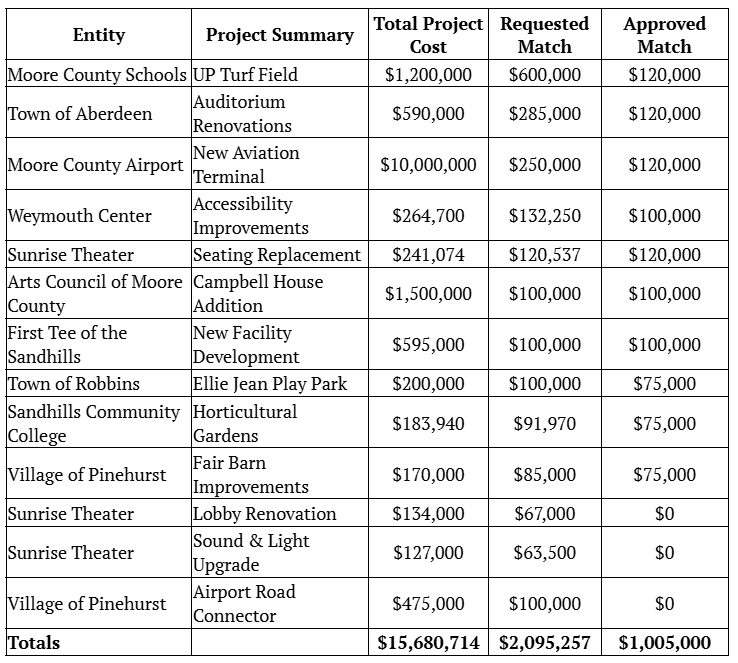Click the Total Project Cost header

click(428, 35)
